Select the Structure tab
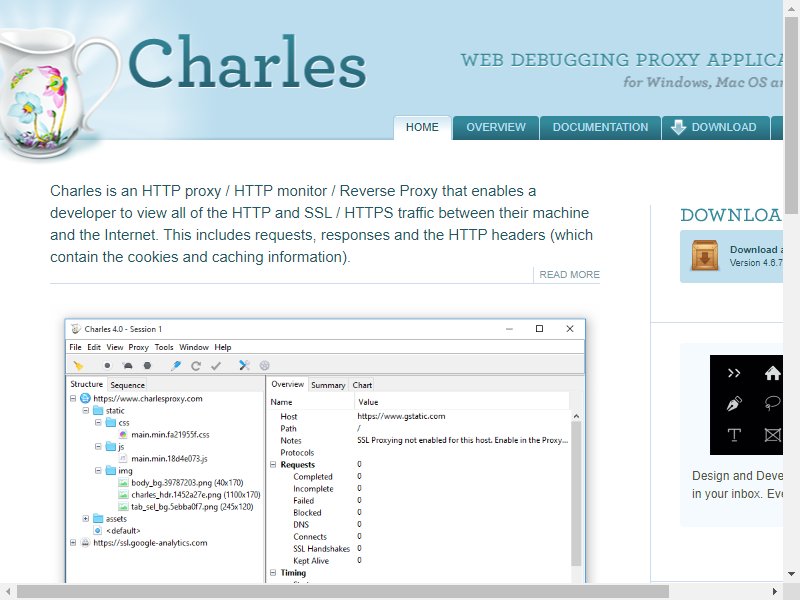The height and width of the screenshot is (600, 800). 87,384
